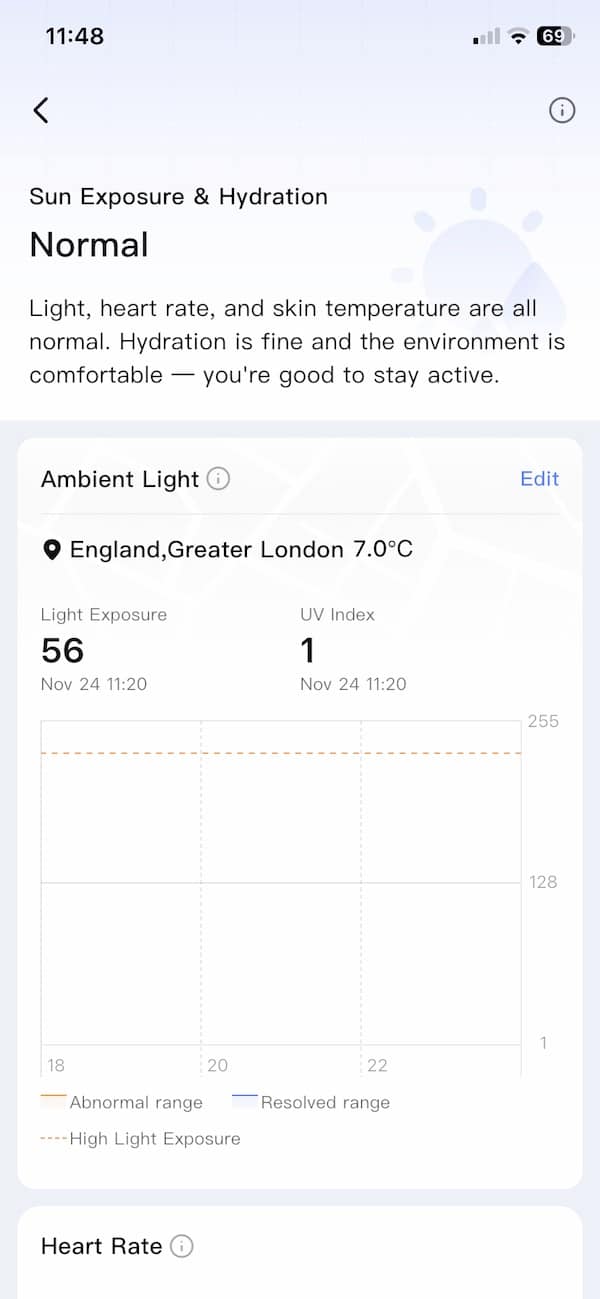Tap the Heart Rate section heading
Image resolution: width=600 pixels, height=1299 pixels.
pos(101,1246)
